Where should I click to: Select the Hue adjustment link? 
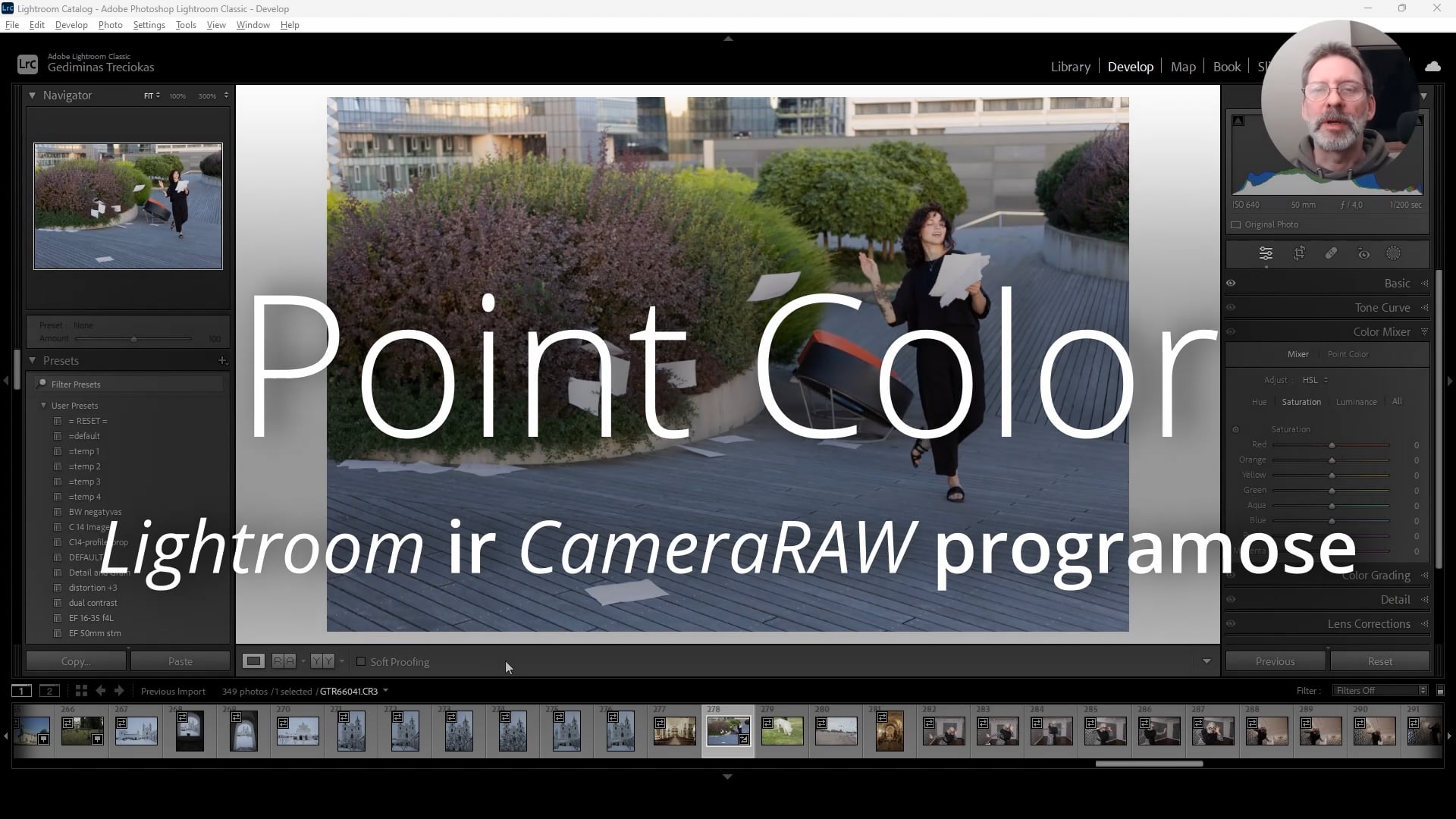tap(1259, 402)
